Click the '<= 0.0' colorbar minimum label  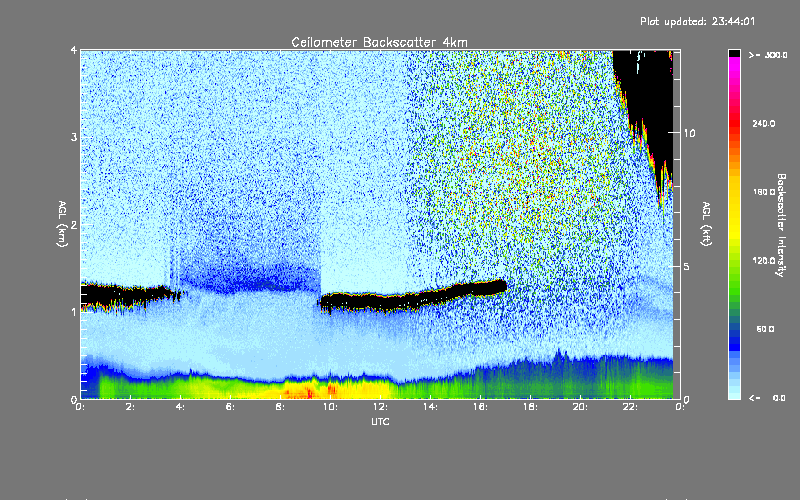pos(767,398)
